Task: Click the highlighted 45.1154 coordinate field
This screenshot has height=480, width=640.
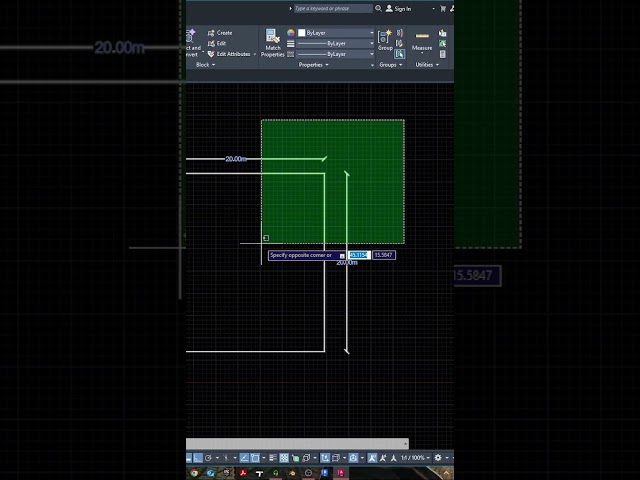Action: click(359, 255)
